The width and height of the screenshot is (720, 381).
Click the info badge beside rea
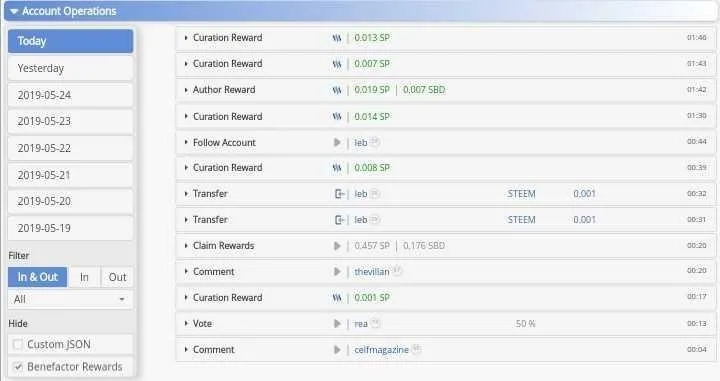click(x=376, y=323)
